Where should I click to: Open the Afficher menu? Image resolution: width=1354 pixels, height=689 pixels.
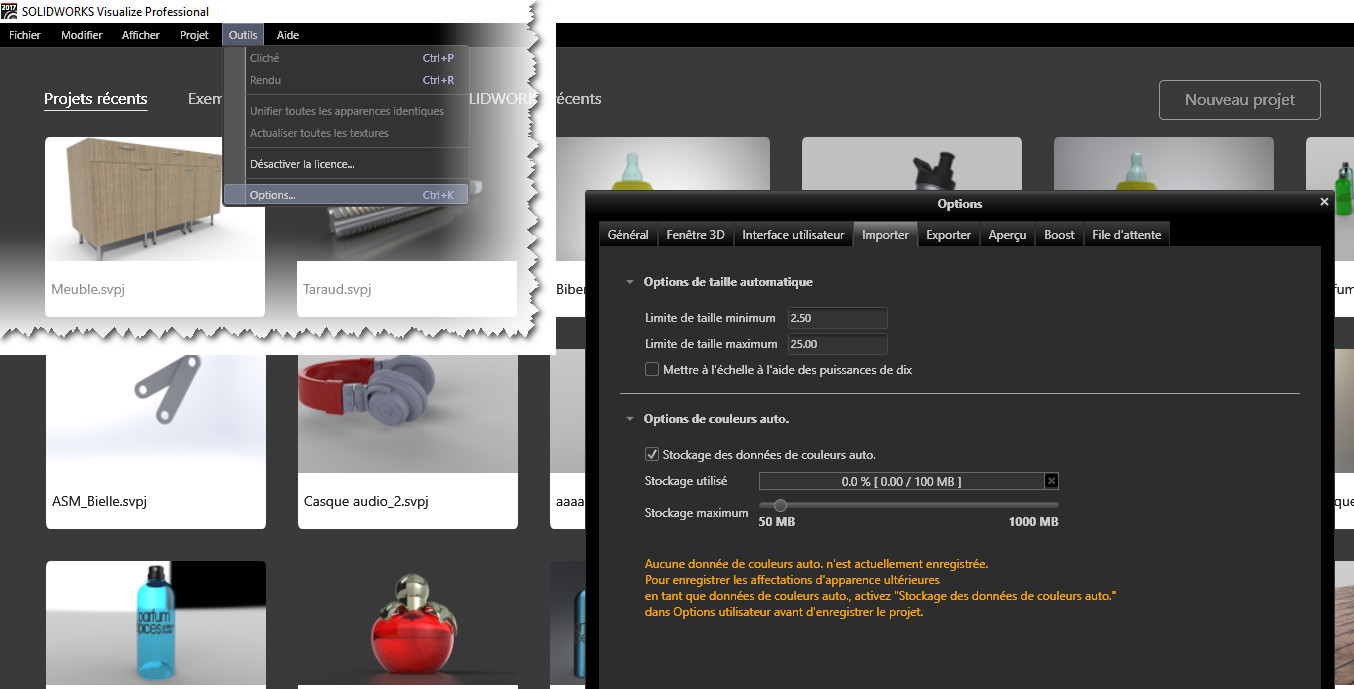[x=141, y=35]
